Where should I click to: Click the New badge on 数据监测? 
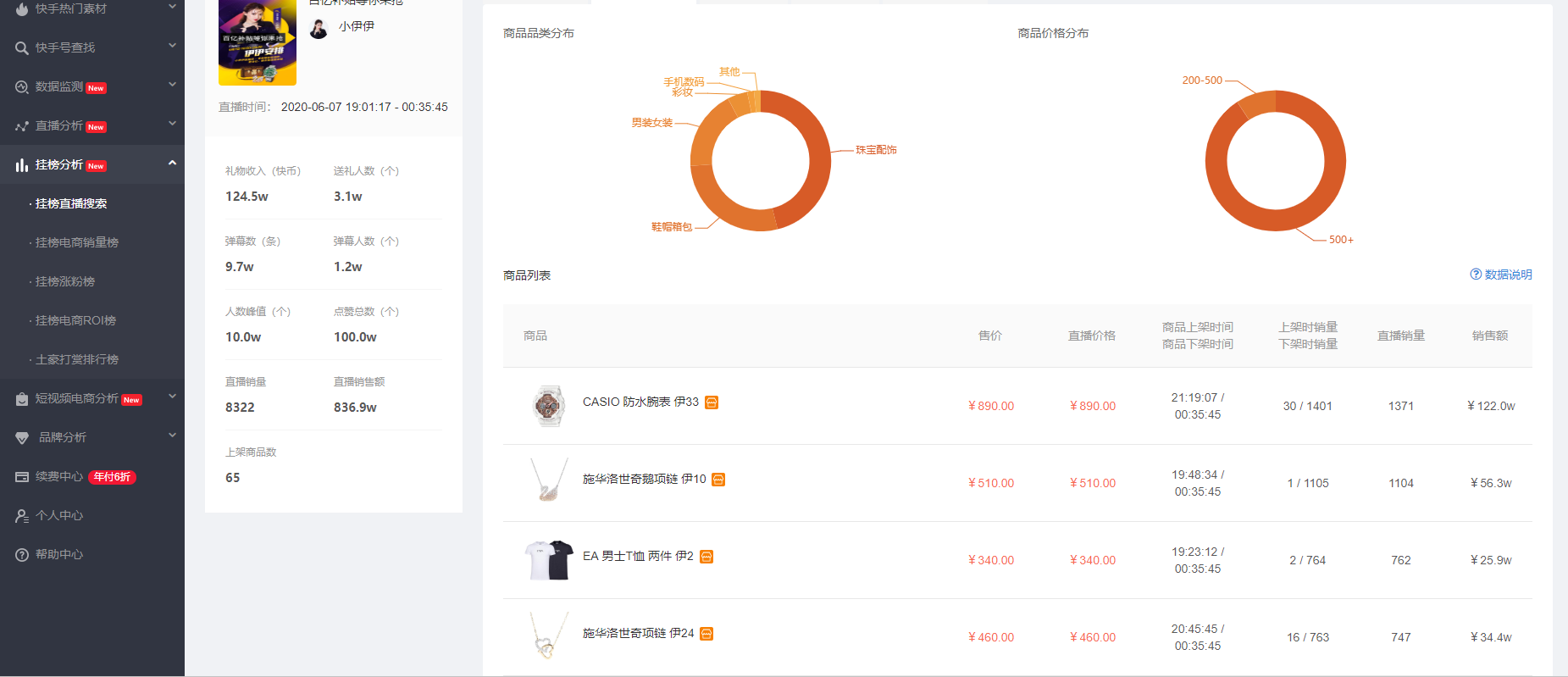(96, 88)
